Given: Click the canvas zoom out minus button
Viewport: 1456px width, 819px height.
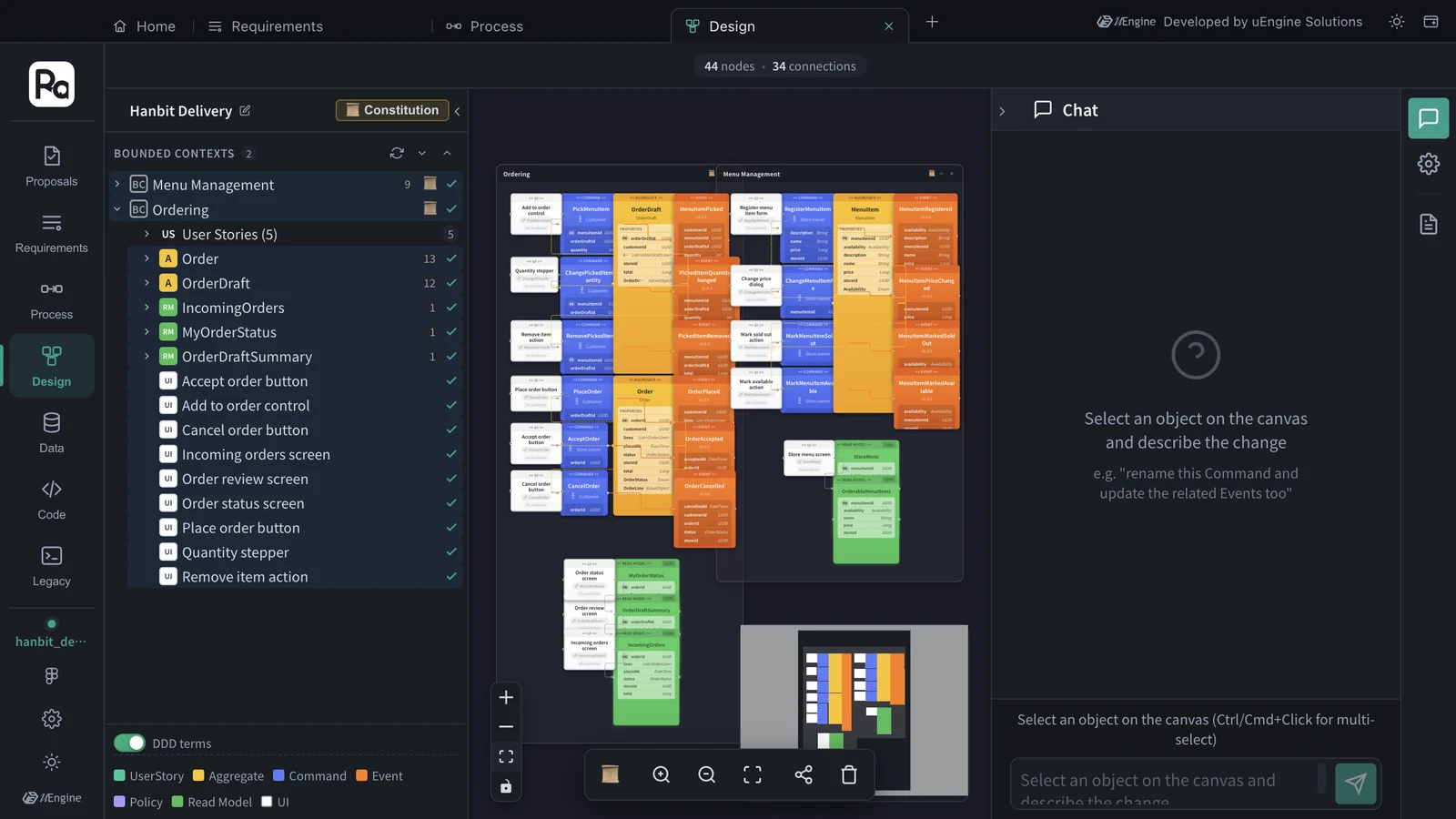Looking at the screenshot, I should (x=507, y=727).
